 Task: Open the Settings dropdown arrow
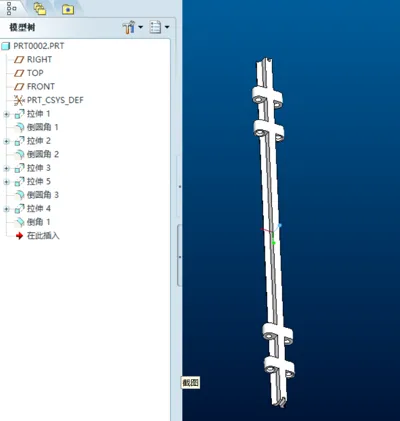140,27
